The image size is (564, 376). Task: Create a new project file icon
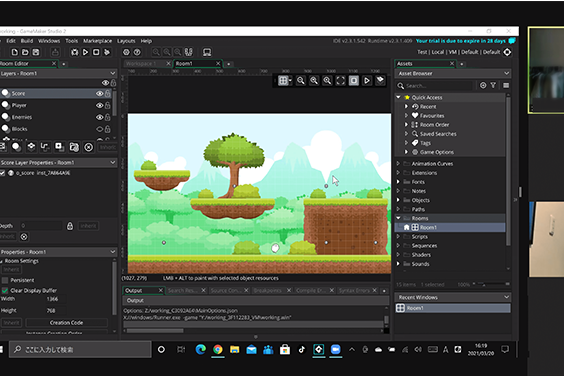click(x=14, y=52)
